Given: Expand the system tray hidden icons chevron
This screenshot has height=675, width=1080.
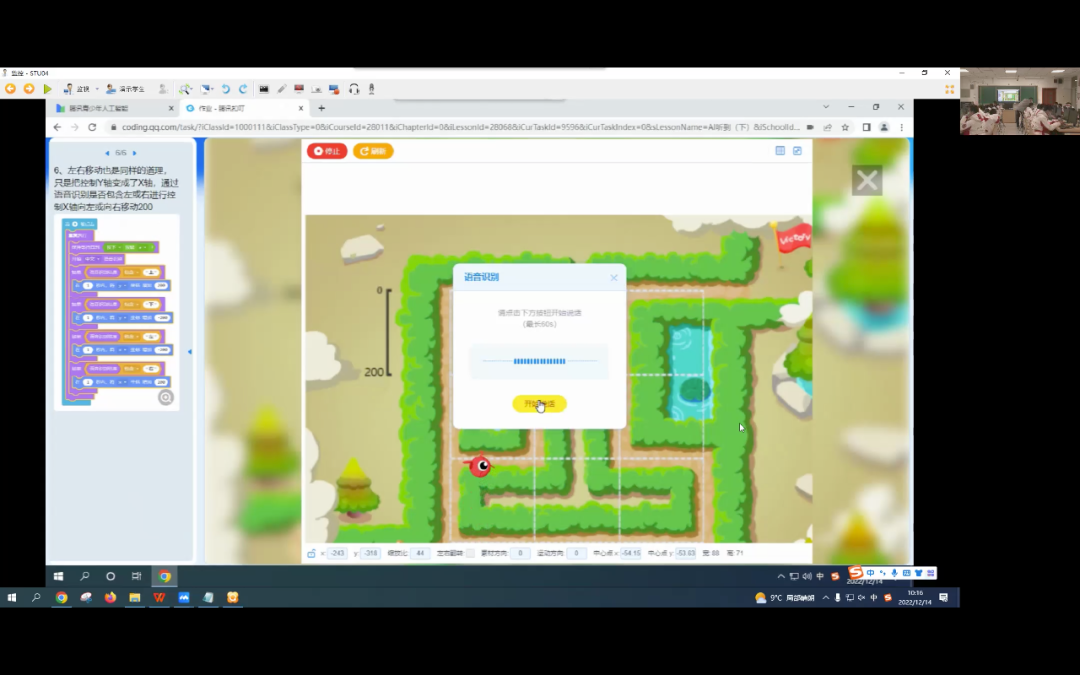Looking at the screenshot, I should click(825, 598).
